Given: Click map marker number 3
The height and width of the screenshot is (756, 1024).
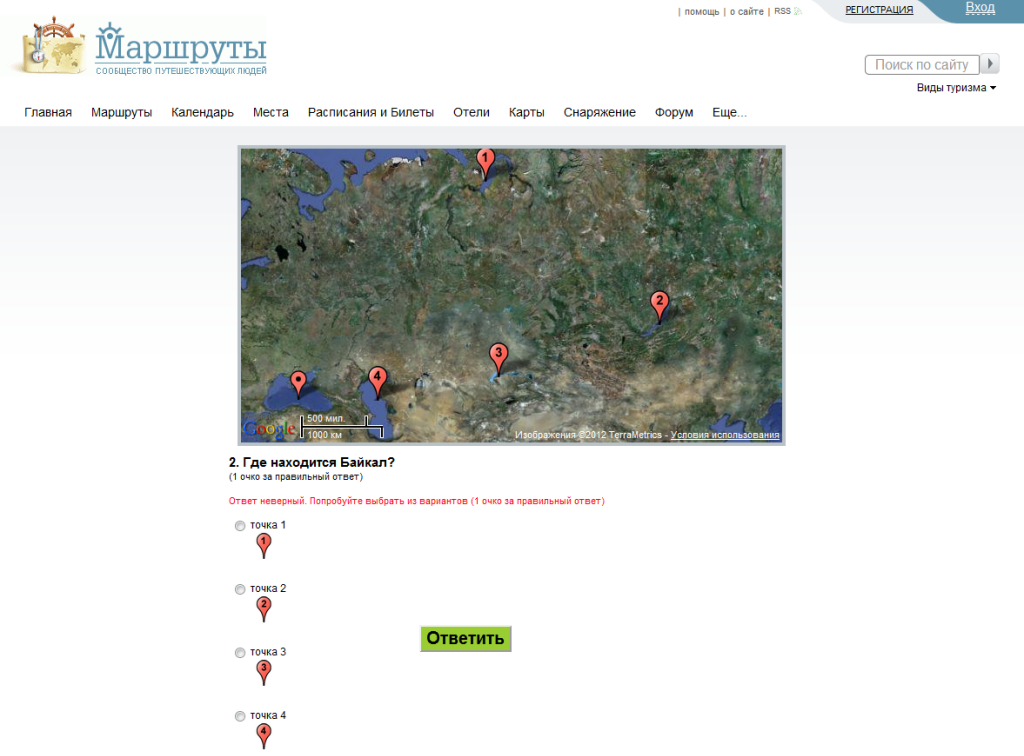Looking at the screenshot, I should (x=498, y=355).
